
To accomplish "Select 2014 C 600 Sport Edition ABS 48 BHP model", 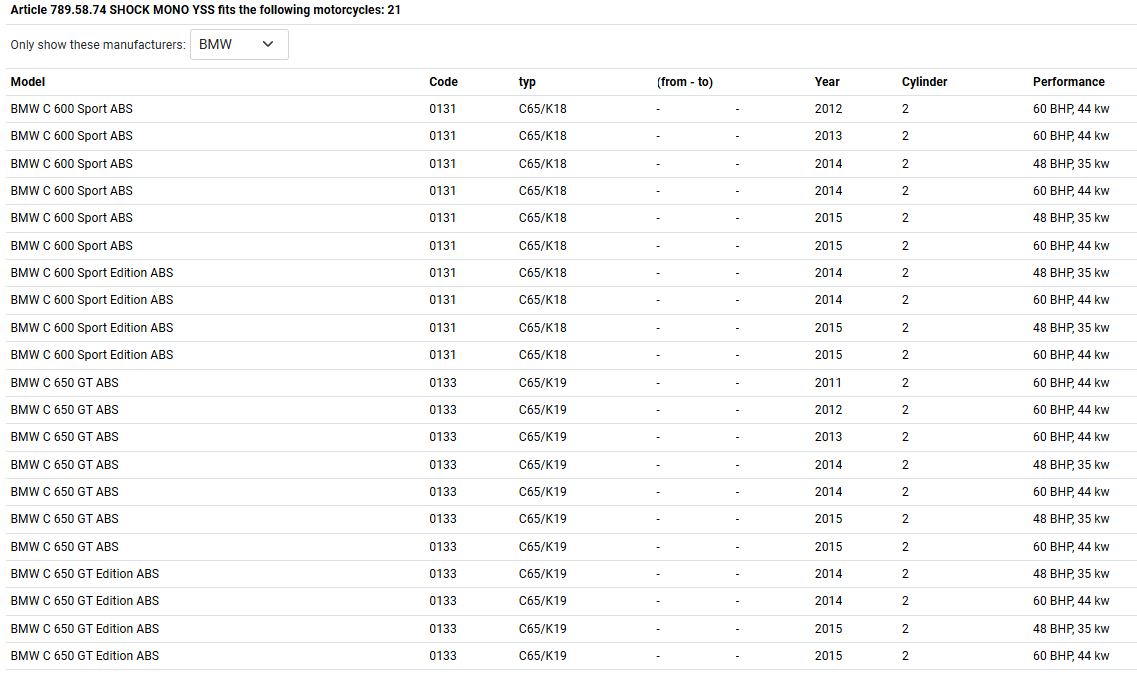I will click(91, 273).
